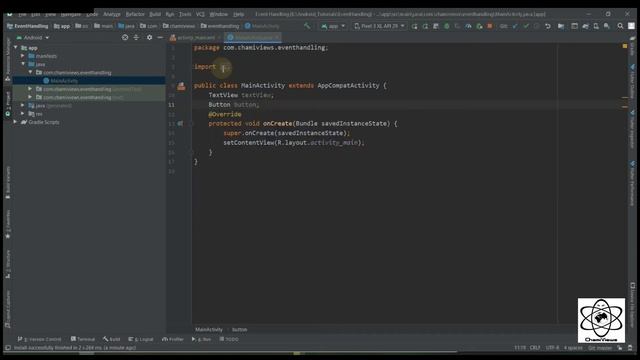Open the VCS menu
The width and height of the screenshot is (640, 360).
tap(200, 14)
